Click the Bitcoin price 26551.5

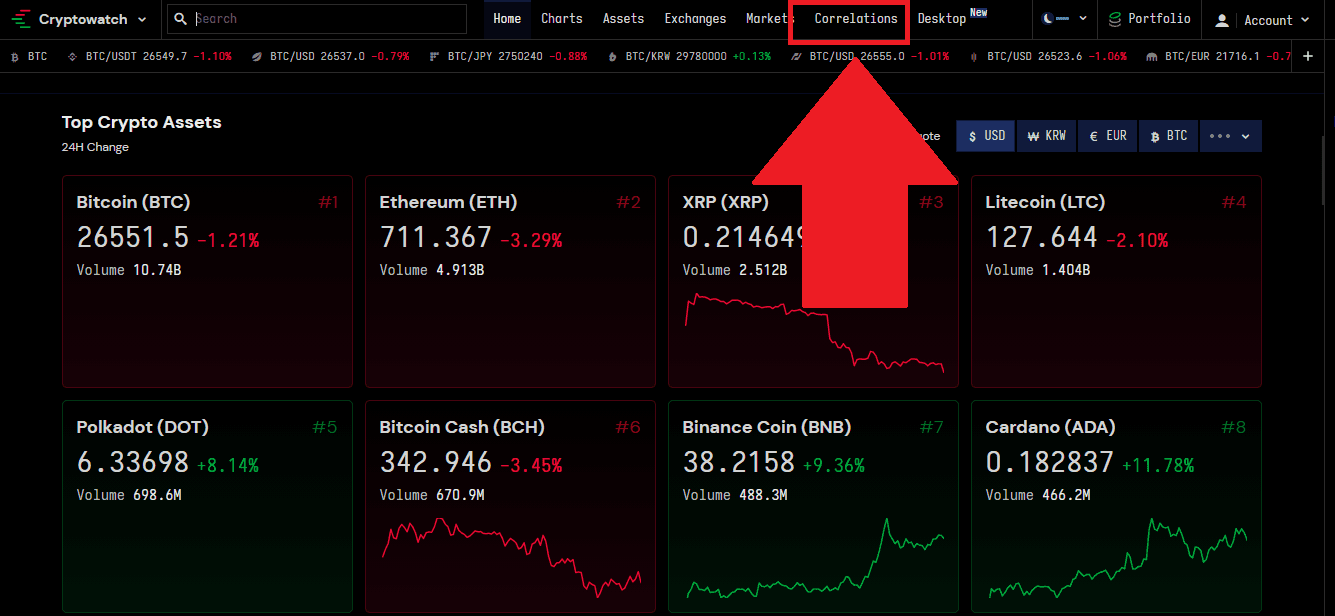(x=133, y=238)
